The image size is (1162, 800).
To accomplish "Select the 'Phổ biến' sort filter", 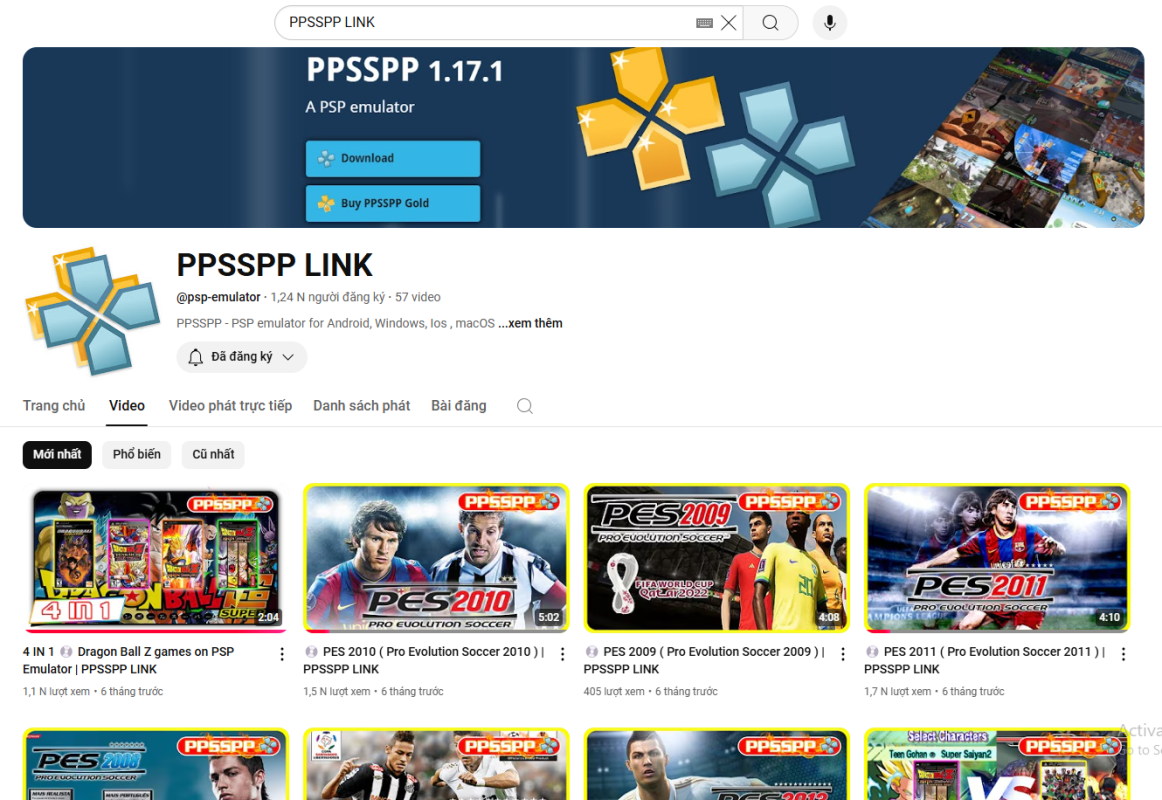I will click(x=136, y=455).
